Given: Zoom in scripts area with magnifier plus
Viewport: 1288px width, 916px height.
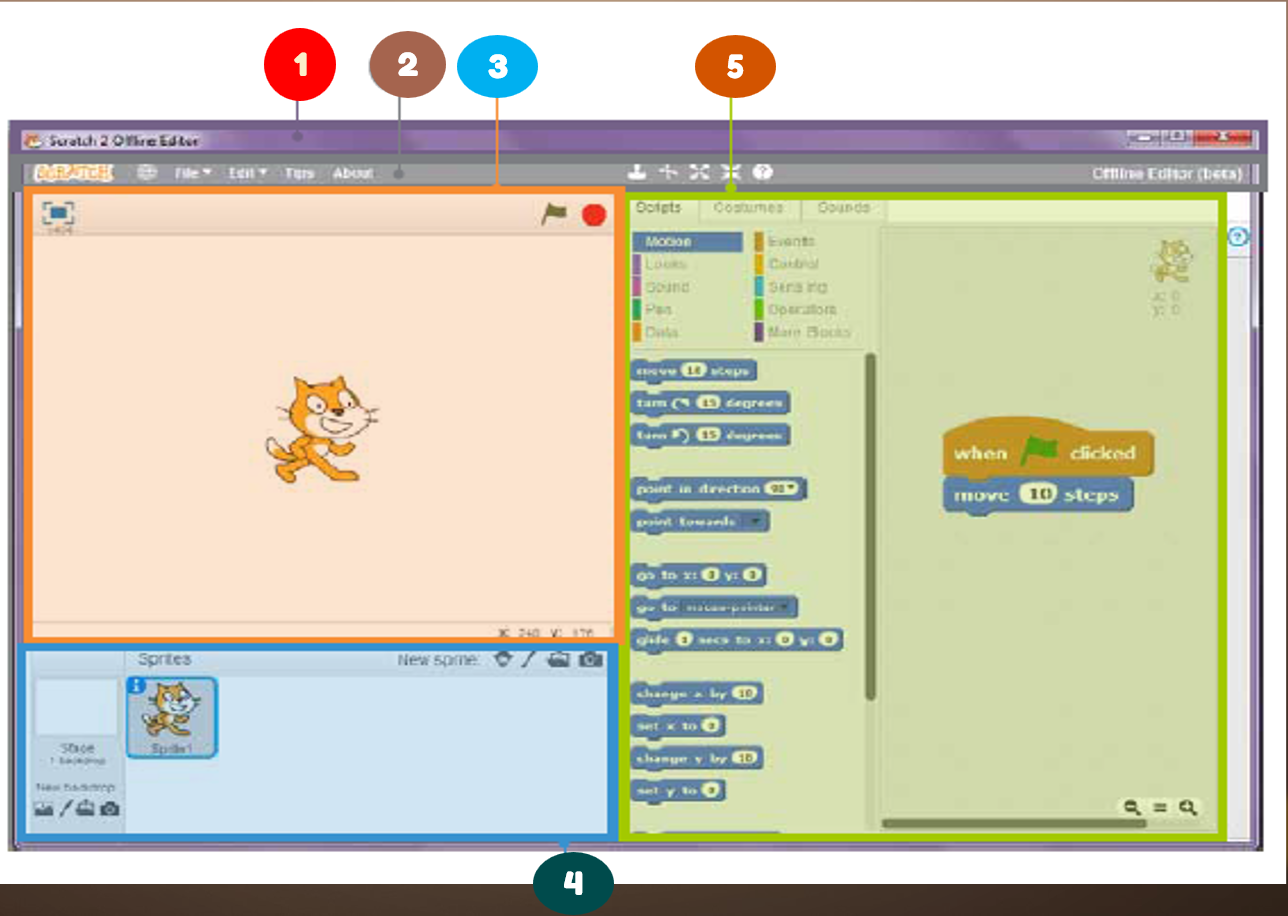Looking at the screenshot, I should [x=1188, y=807].
